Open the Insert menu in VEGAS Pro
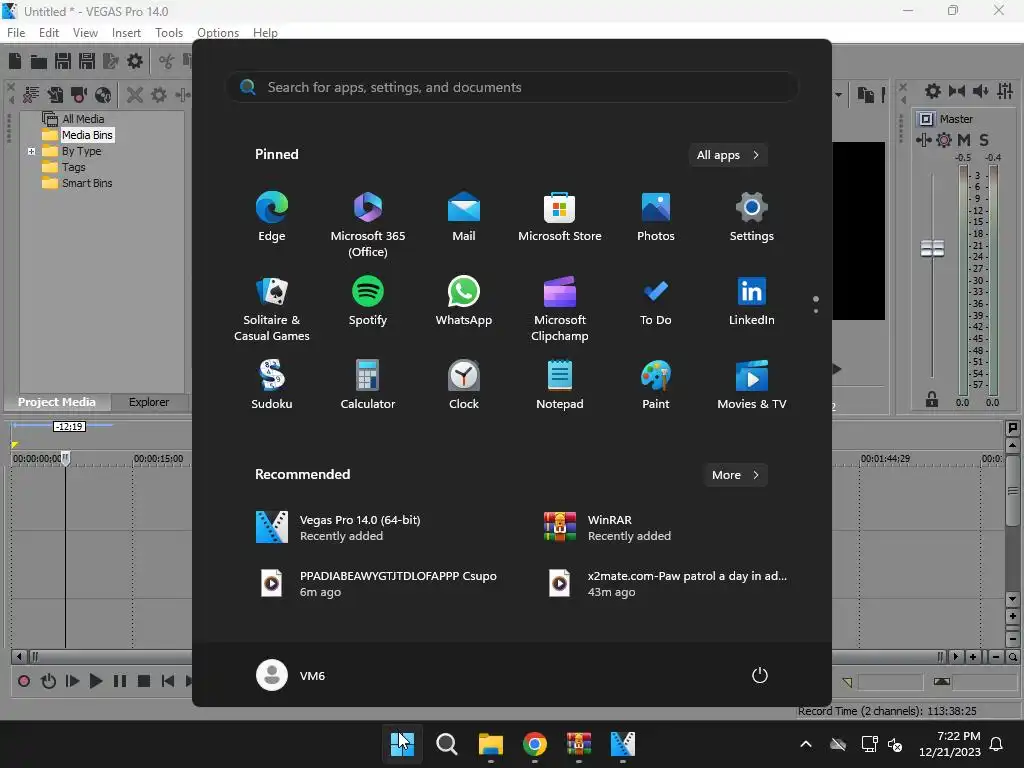1024x768 pixels. [126, 33]
